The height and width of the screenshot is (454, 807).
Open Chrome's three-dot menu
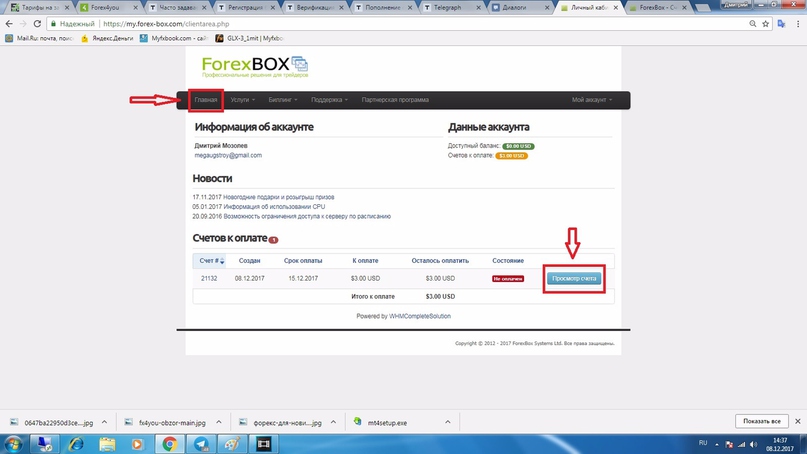tap(798, 24)
